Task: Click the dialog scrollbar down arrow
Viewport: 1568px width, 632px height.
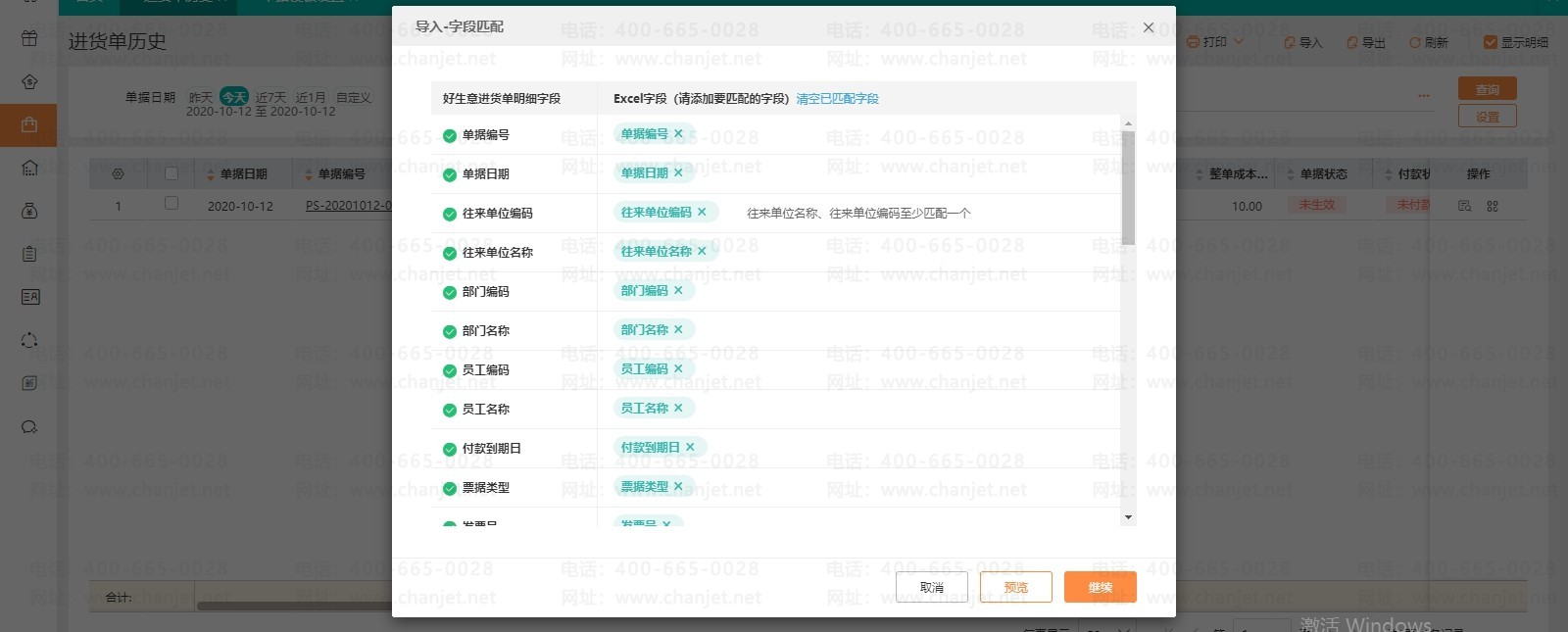Action: tap(1128, 517)
